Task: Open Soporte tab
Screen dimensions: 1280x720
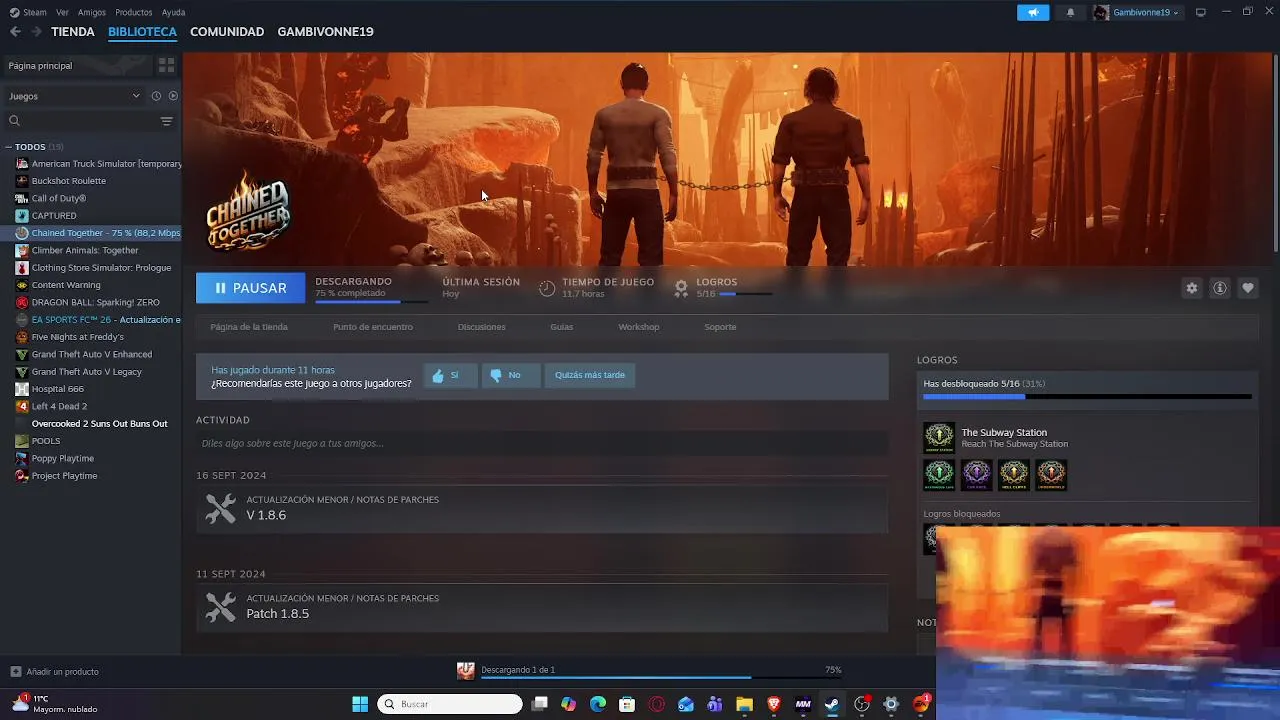Action: pyautogui.click(x=720, y=327)
